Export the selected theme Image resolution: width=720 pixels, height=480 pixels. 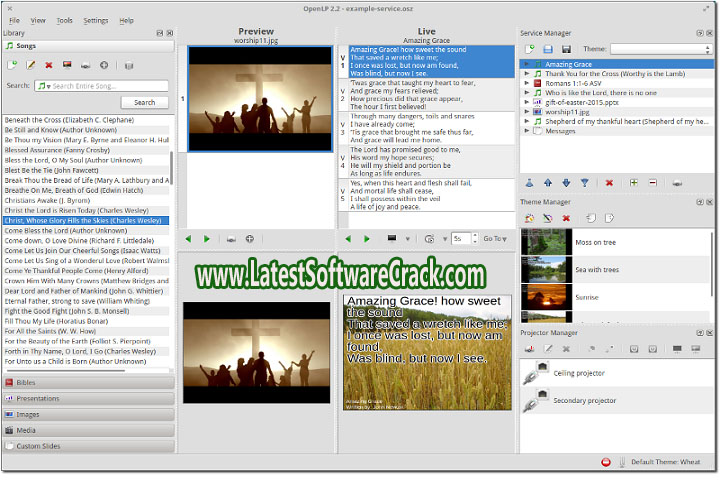point(609,218)
